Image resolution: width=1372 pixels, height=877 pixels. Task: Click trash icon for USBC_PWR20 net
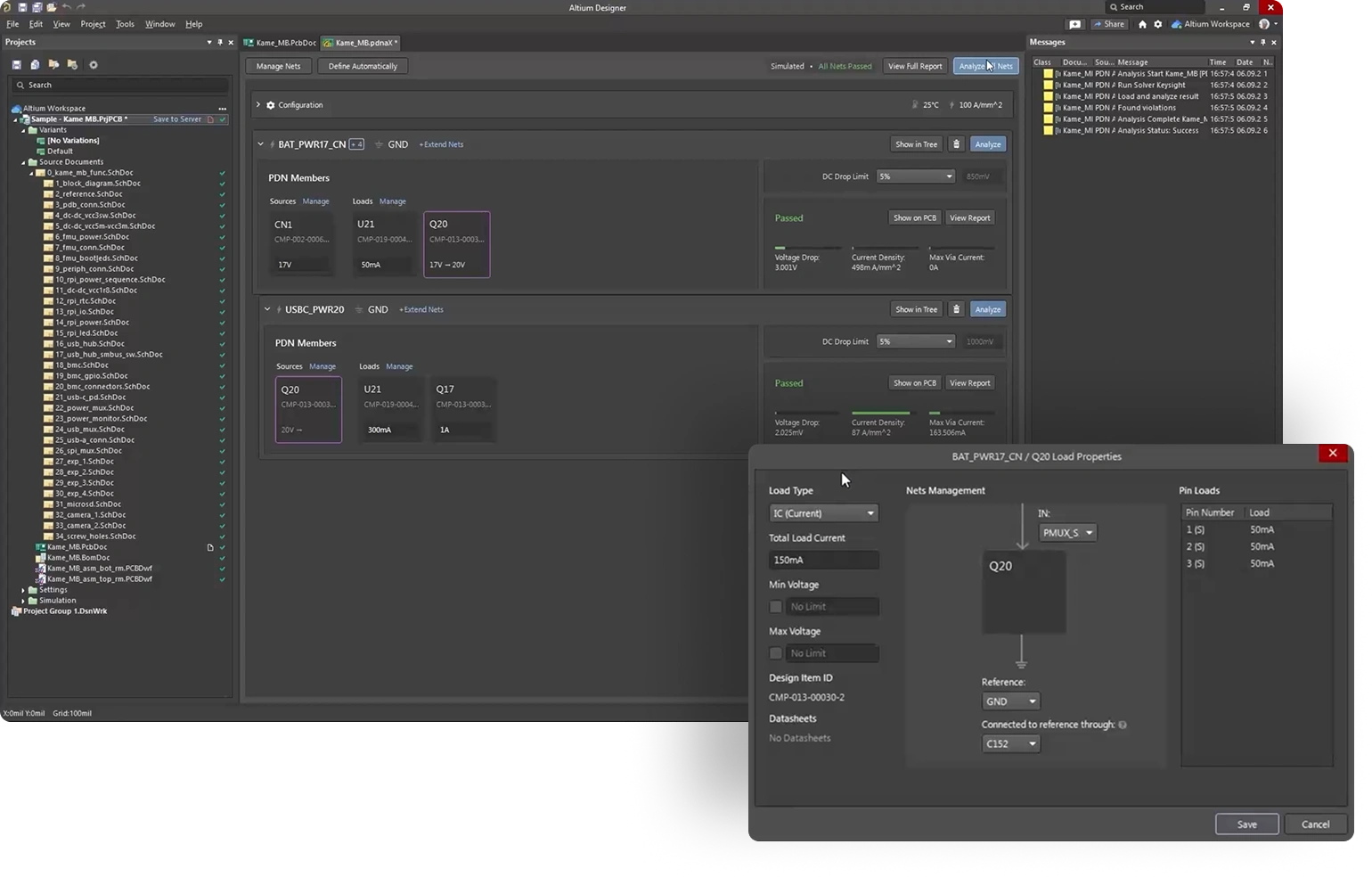[957, 309]
